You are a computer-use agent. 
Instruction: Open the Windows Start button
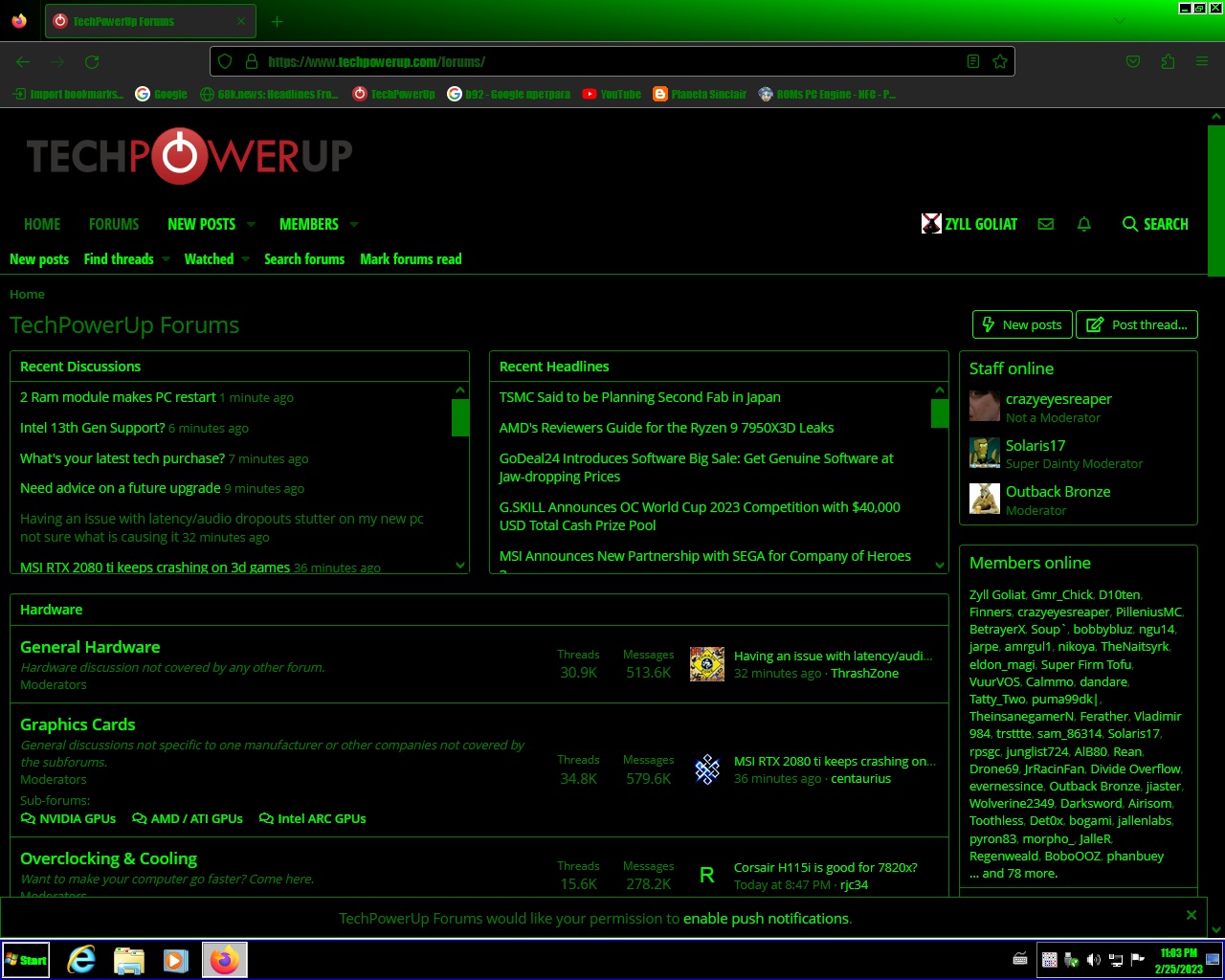26,959
